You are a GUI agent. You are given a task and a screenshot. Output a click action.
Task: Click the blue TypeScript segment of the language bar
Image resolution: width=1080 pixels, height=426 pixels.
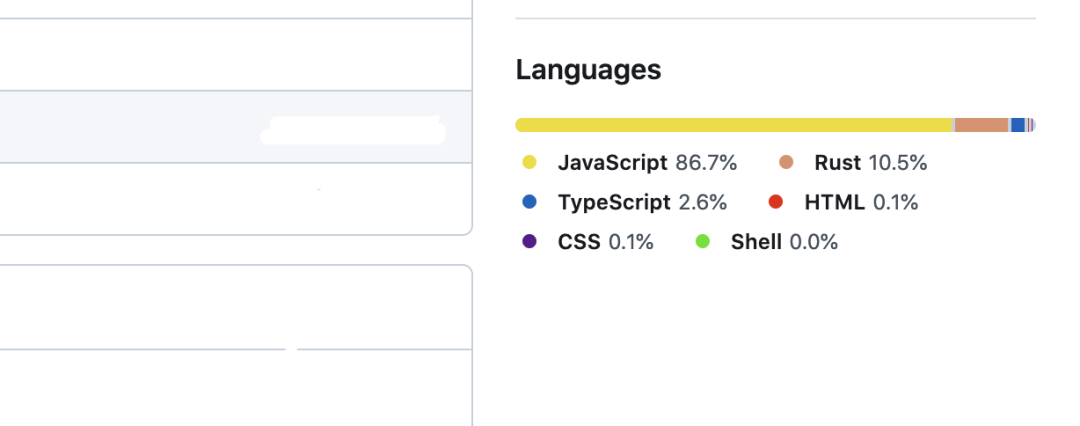pyautogui.click(x=1018, y=125)
